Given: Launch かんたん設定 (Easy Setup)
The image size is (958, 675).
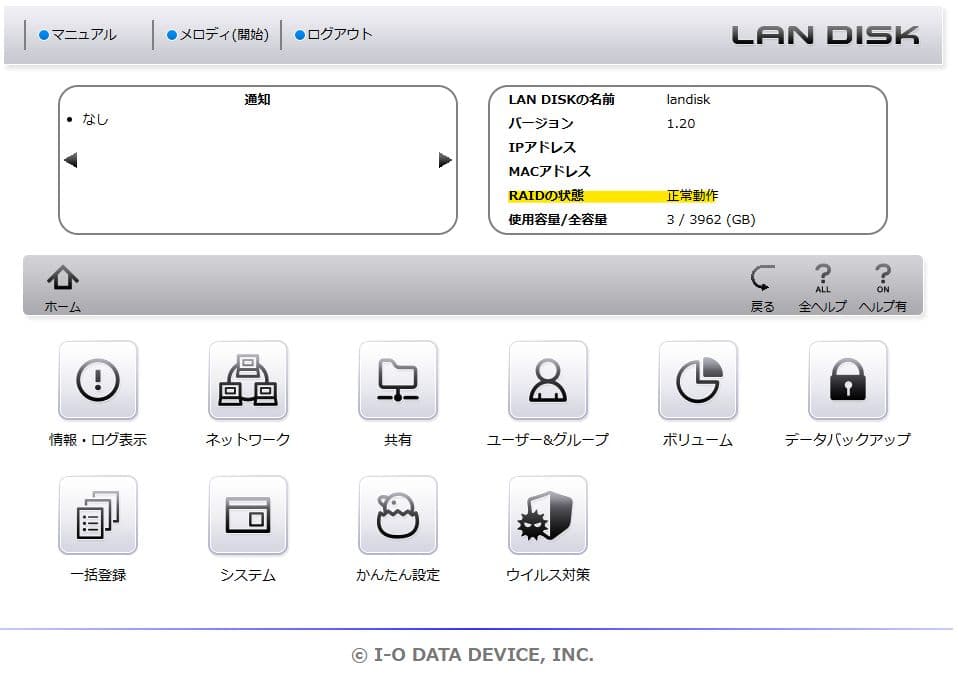Looking at the screenshot, I should tap(397, 517).
